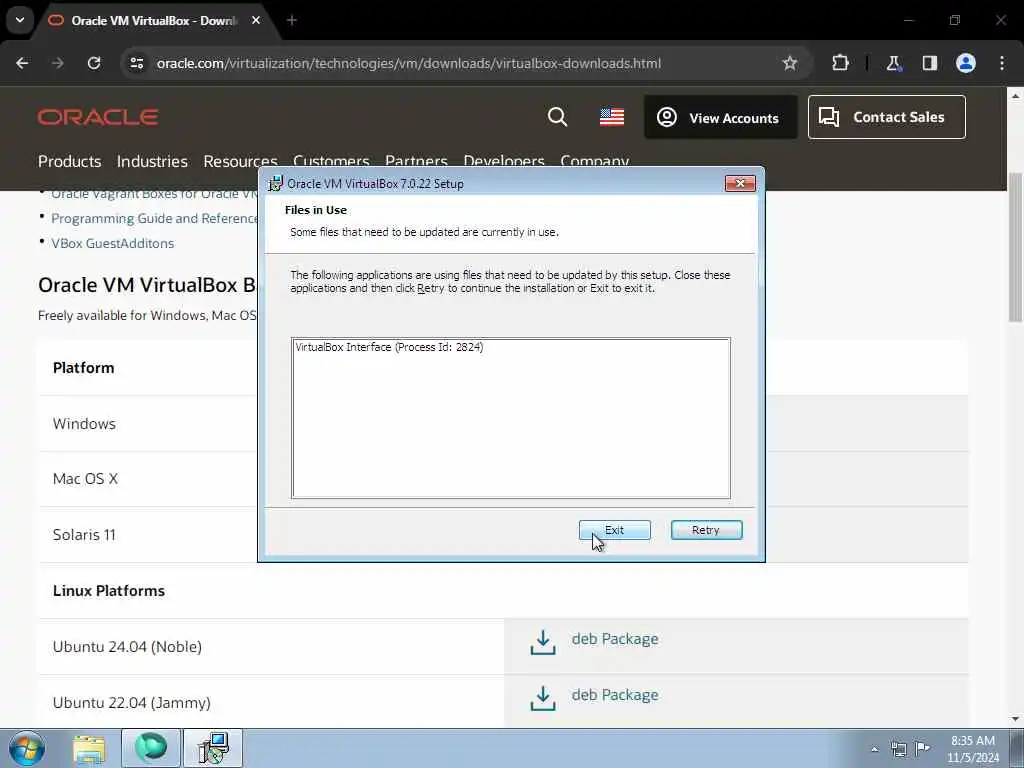The height and width of the screenshot is (768, 1024).
Task: Open site information icon in address bar
Action: [x=136, y=63]
